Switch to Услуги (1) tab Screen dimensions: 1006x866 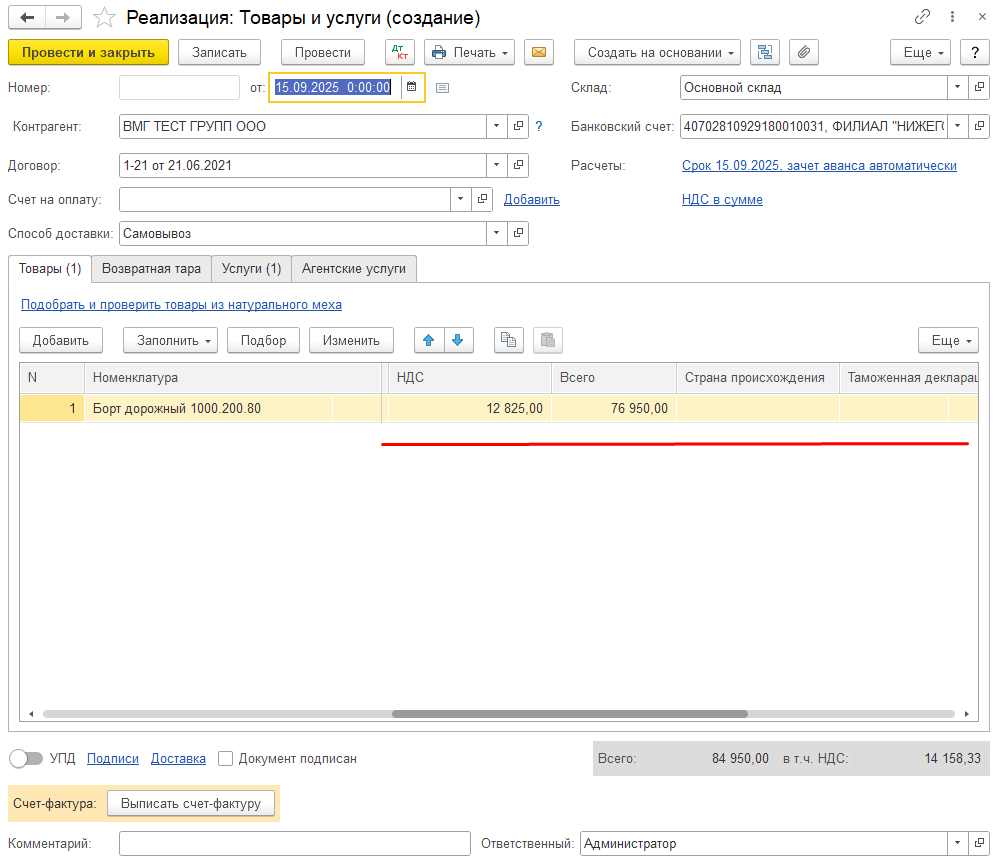252,269
